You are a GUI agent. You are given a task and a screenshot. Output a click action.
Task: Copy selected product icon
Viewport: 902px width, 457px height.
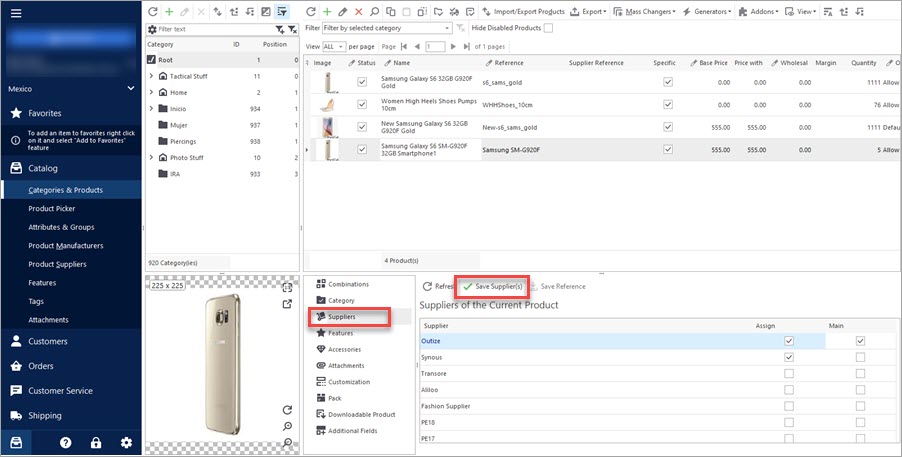click(x=391, y=12)
